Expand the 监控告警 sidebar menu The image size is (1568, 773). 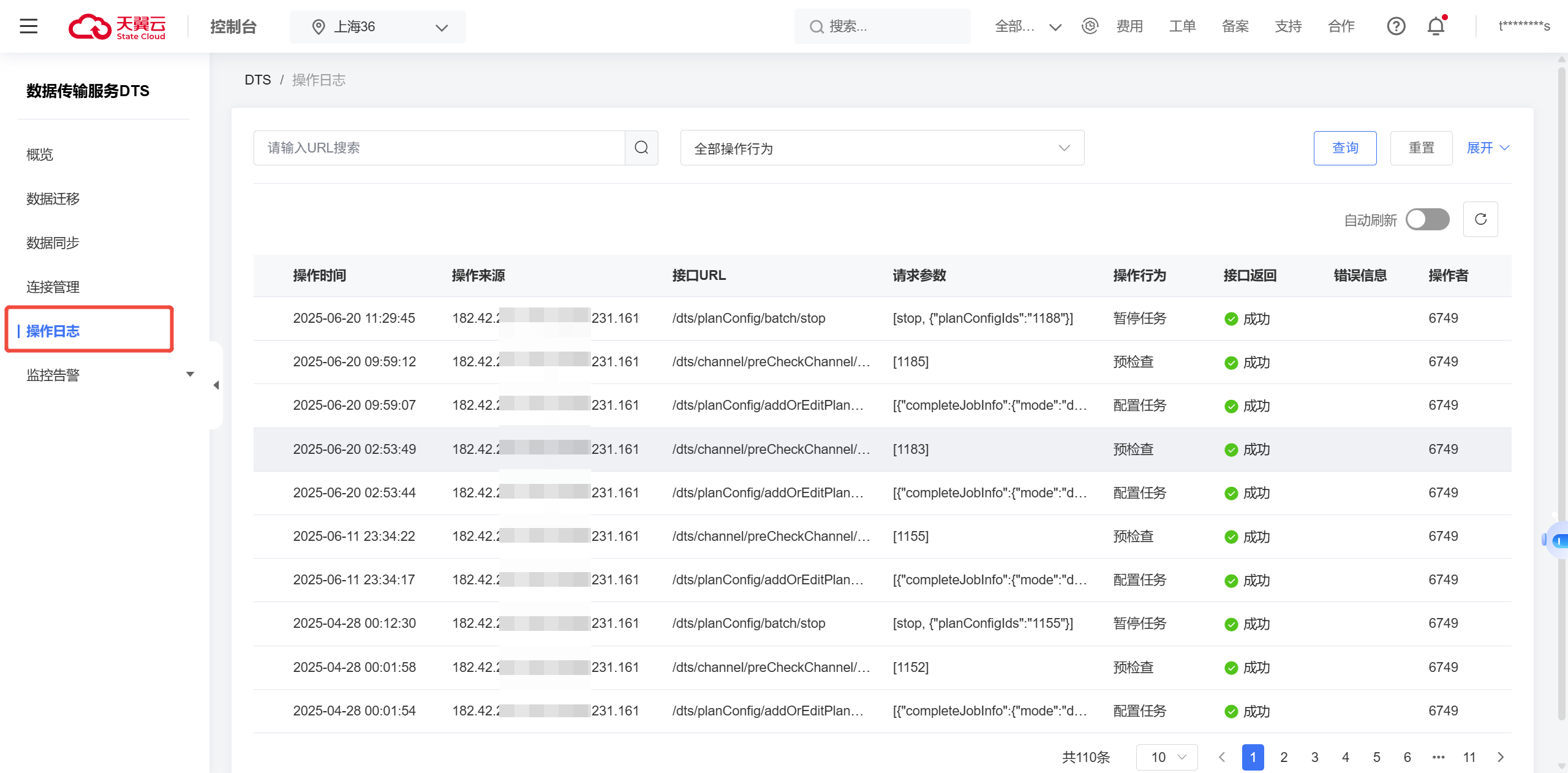[110, 375]
